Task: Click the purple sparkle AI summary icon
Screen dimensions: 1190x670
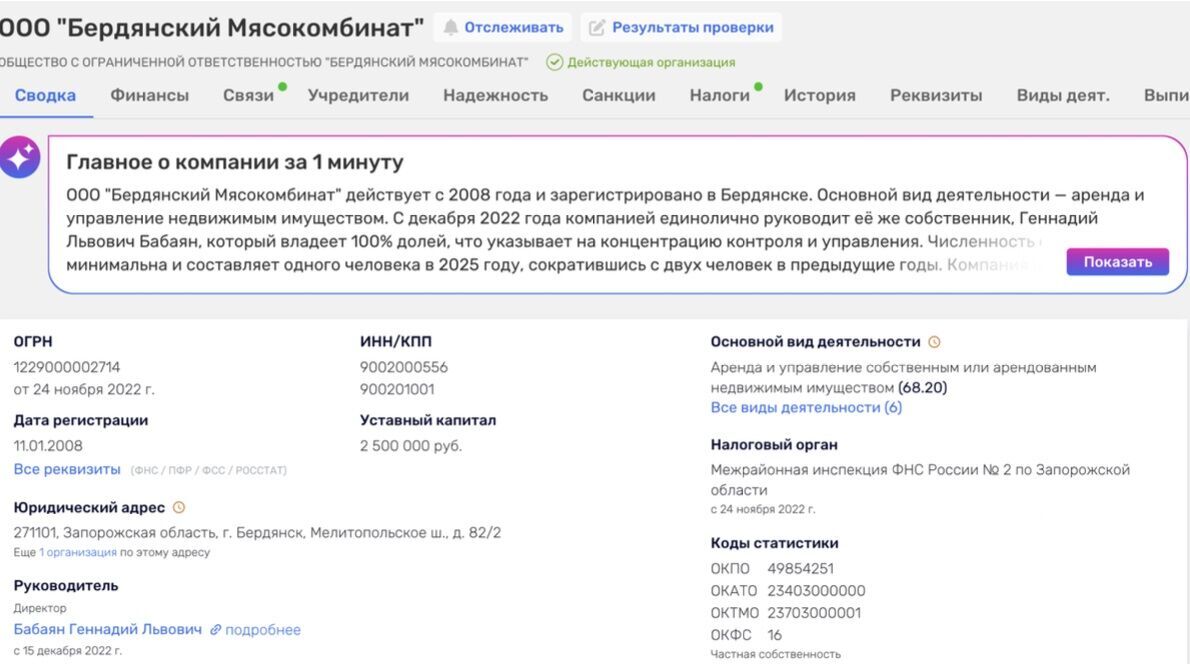Action: pyautogui.click(x=20, y=157)
